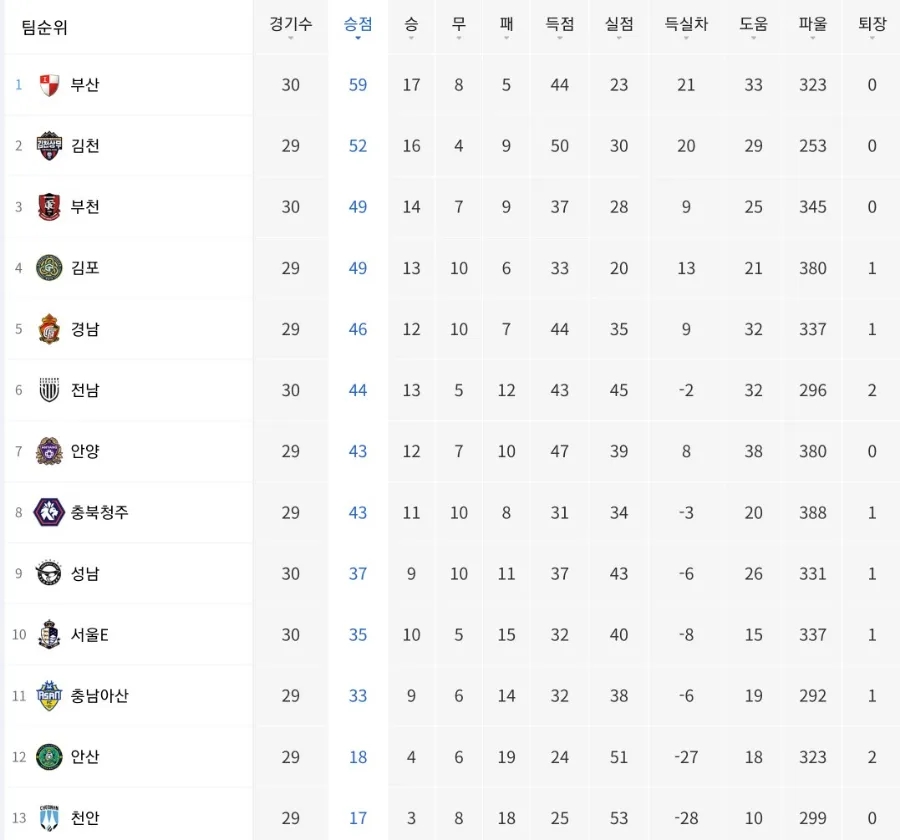Click the 전남 striped shield logo
The image size is (900, 840).
[x=49, y=390]
